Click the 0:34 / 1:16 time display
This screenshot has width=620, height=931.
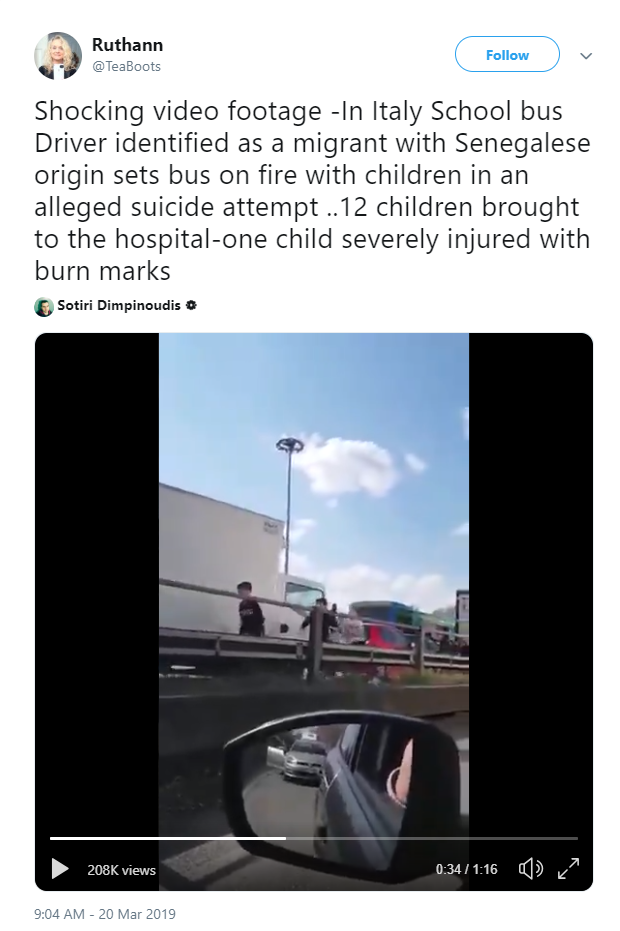click(467, 869)
